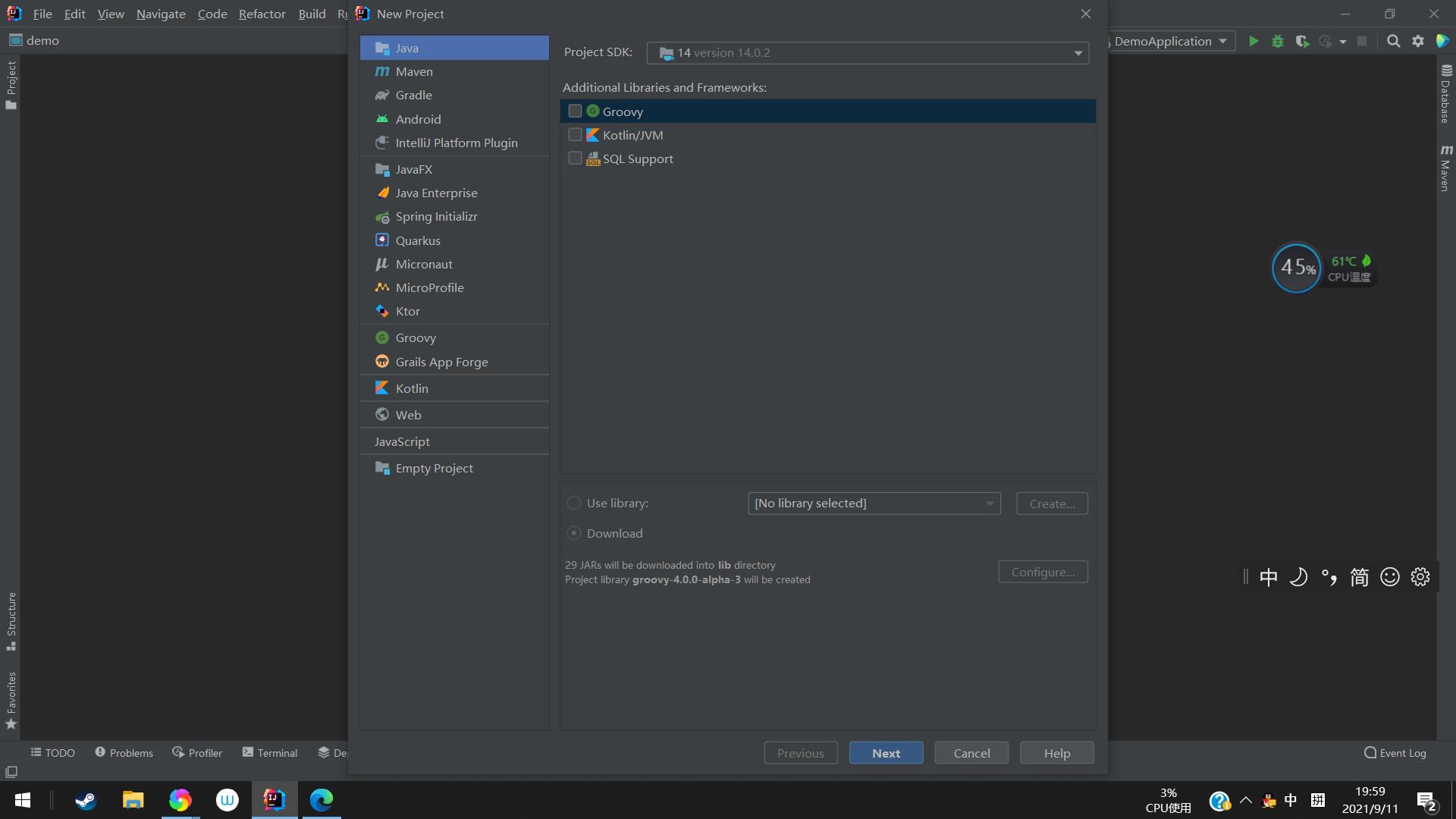This screenshot has height=819, width=1456.
Task: Select the Download radio button
Action: pyautogui.click(x=574, y=533)
